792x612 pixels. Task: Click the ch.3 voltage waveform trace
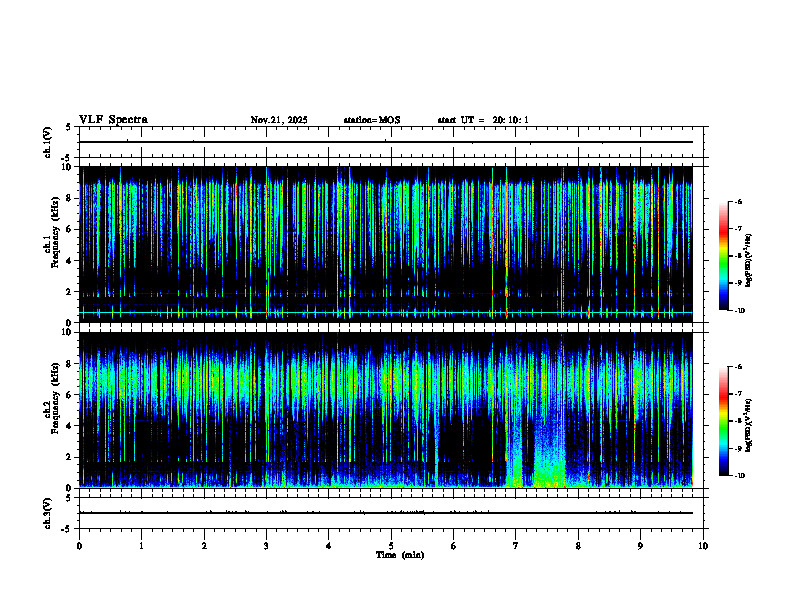pyautogui.click(x=386, y=513)
